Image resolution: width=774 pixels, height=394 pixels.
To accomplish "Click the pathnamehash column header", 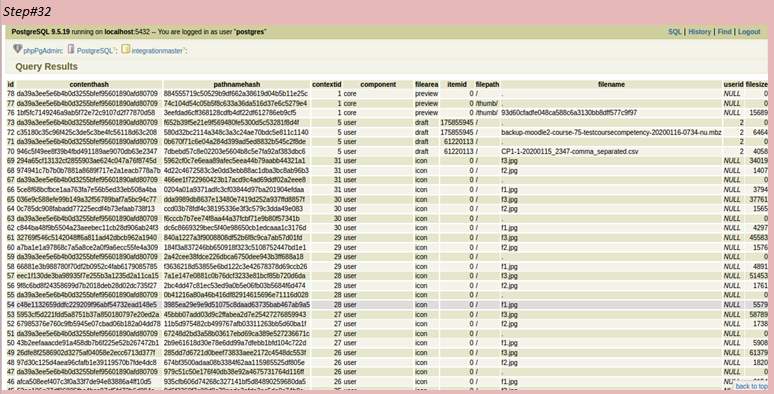I will (236, 84).
